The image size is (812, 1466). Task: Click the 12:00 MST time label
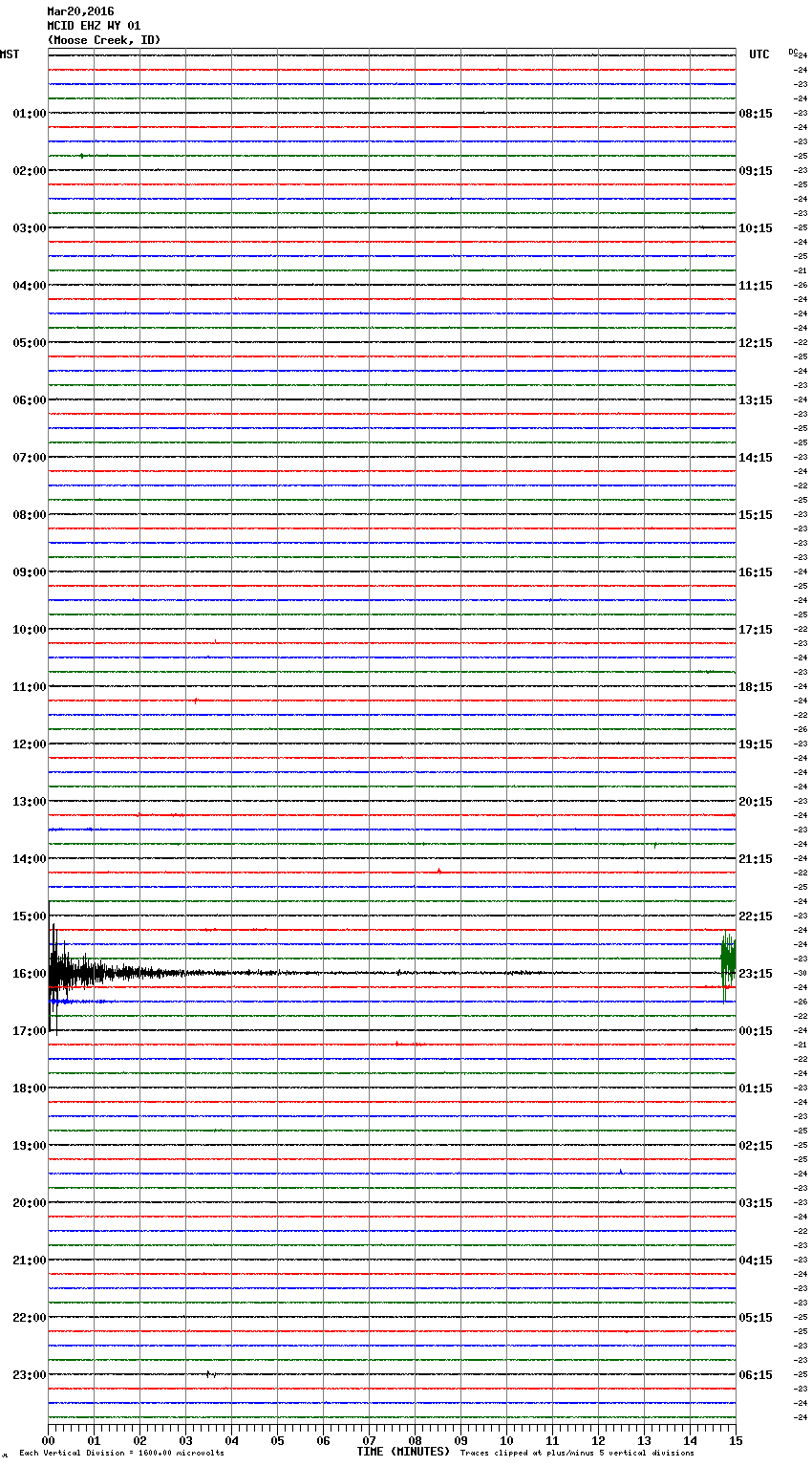pos(30,744)
